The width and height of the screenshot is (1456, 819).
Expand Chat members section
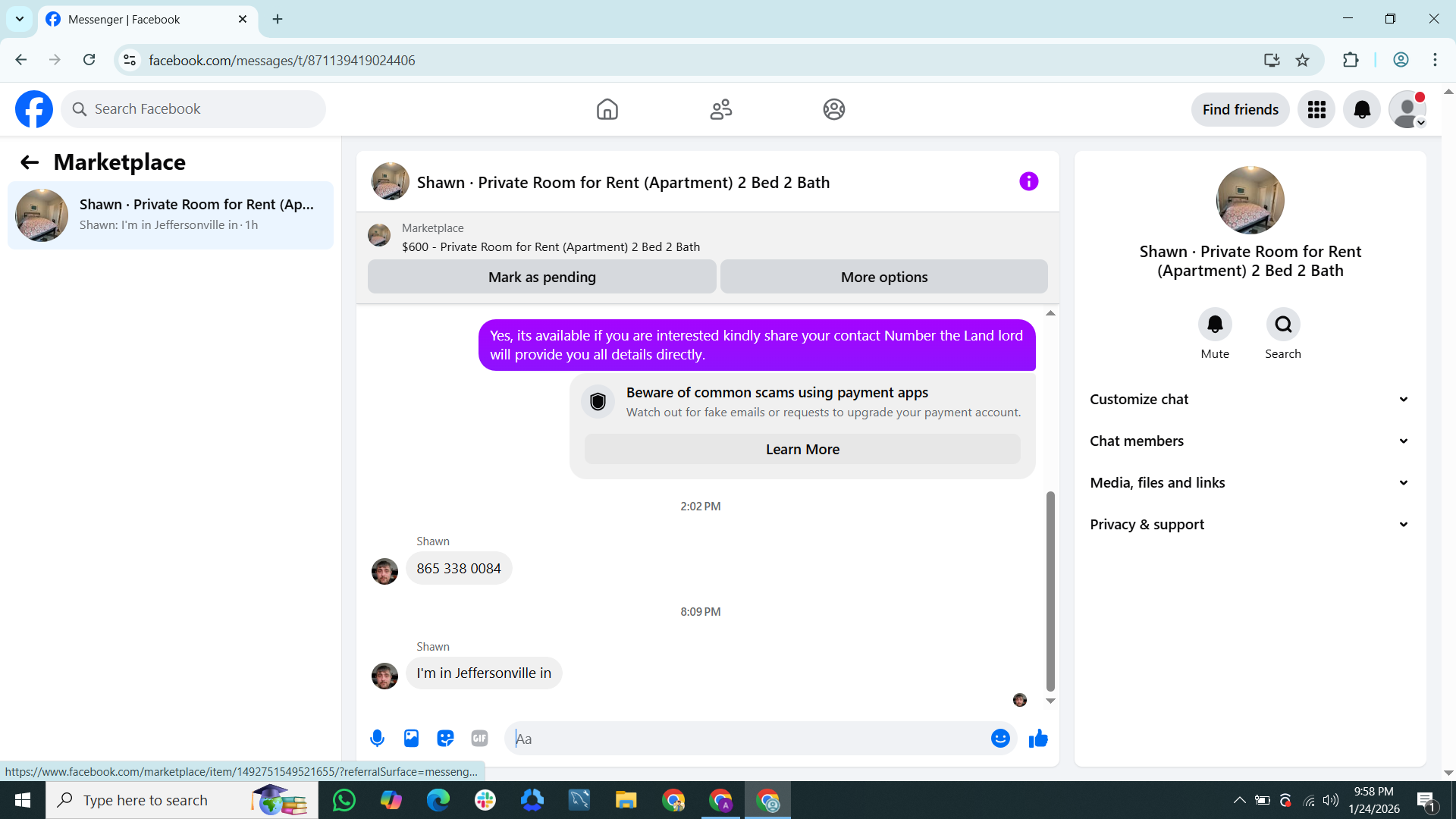click(1250, 441)
